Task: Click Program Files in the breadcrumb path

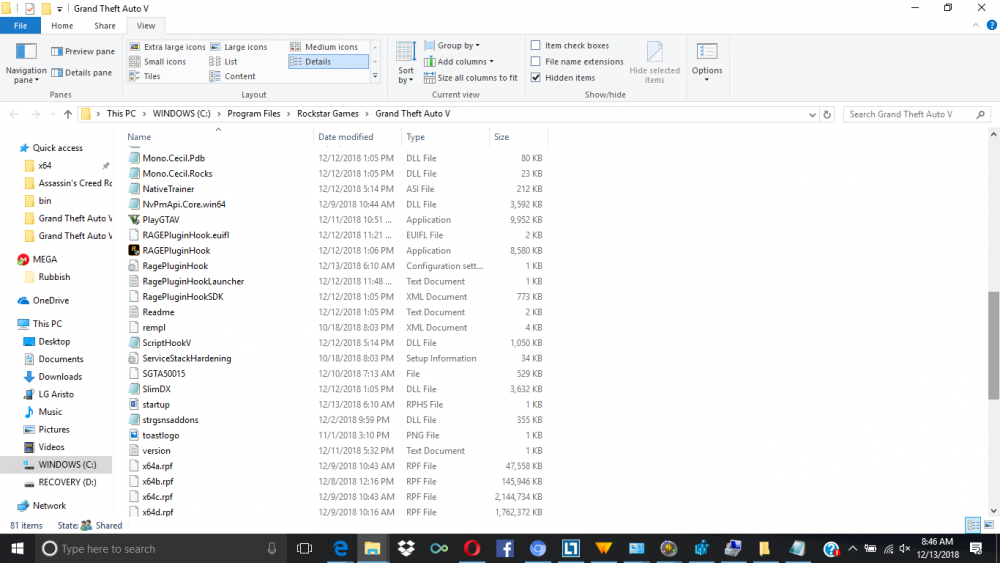Action: 254,113
